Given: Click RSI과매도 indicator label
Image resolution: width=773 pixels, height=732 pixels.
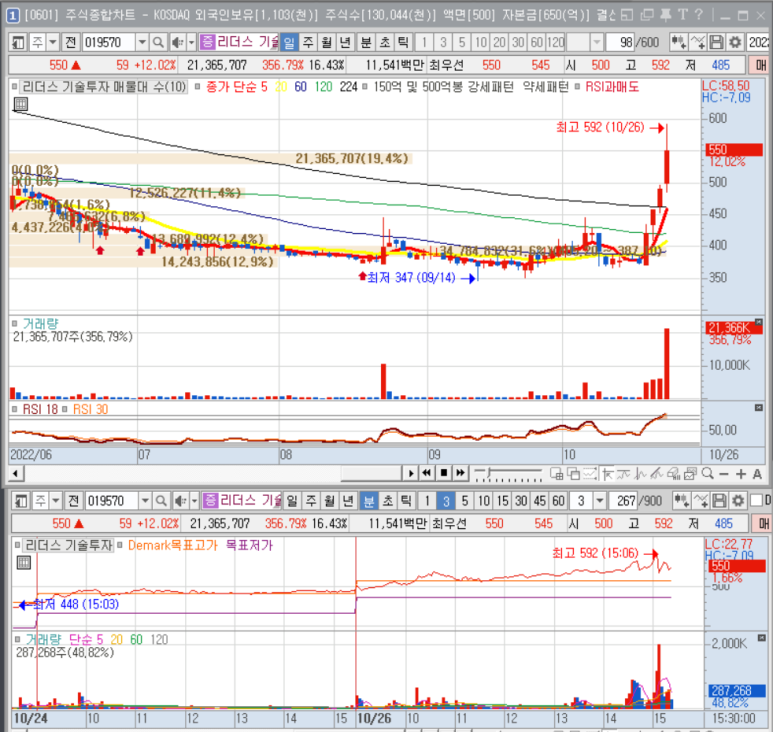Looking at the screenshot, I should (612, 87).
